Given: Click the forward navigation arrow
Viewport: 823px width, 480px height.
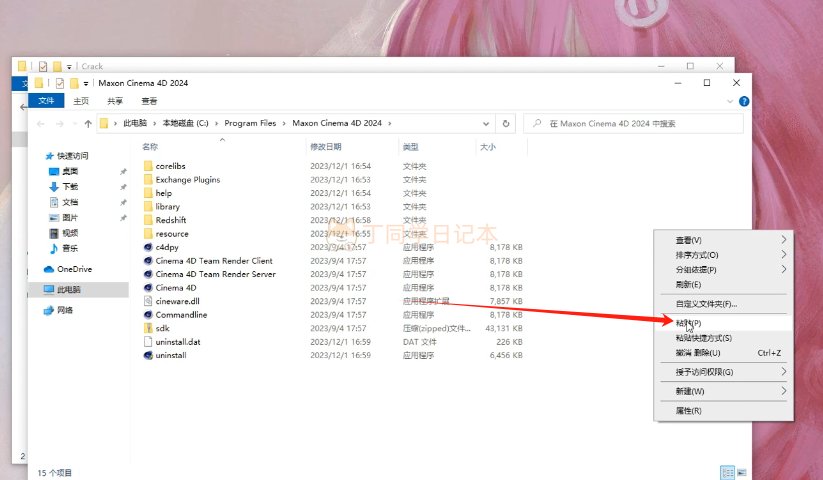Looking at the screenshot, I should (x=60, y=124).
